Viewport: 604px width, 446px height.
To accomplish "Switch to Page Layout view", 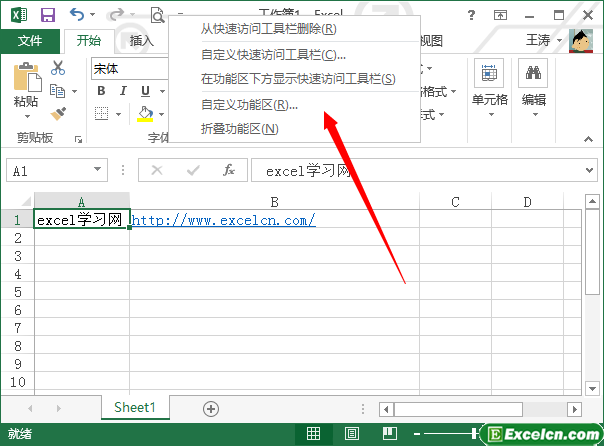I will (x=352, y=434).
